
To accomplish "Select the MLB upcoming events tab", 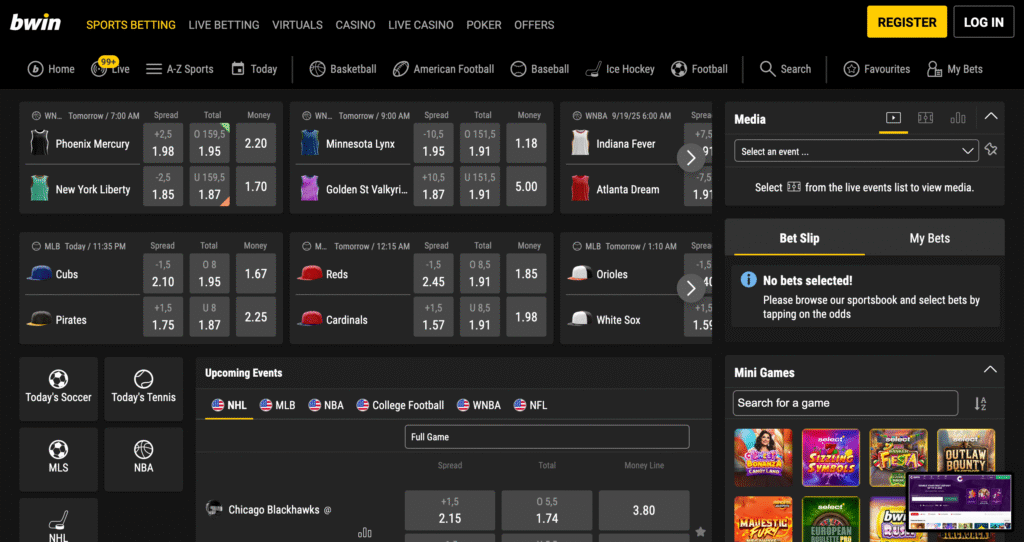I will coord(278,406).
